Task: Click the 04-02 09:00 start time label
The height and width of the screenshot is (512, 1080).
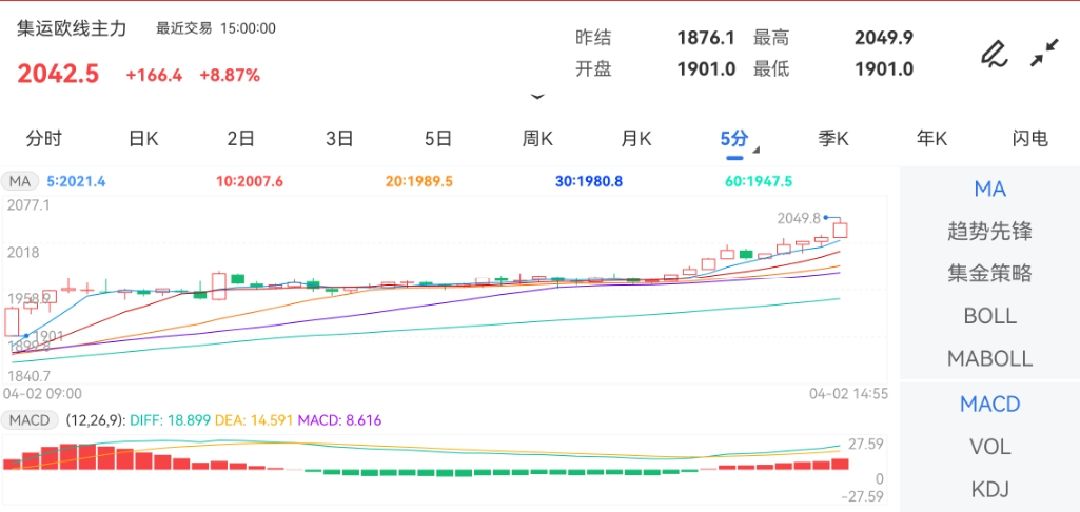Action: pyautogui.click(x=42, y=394)
